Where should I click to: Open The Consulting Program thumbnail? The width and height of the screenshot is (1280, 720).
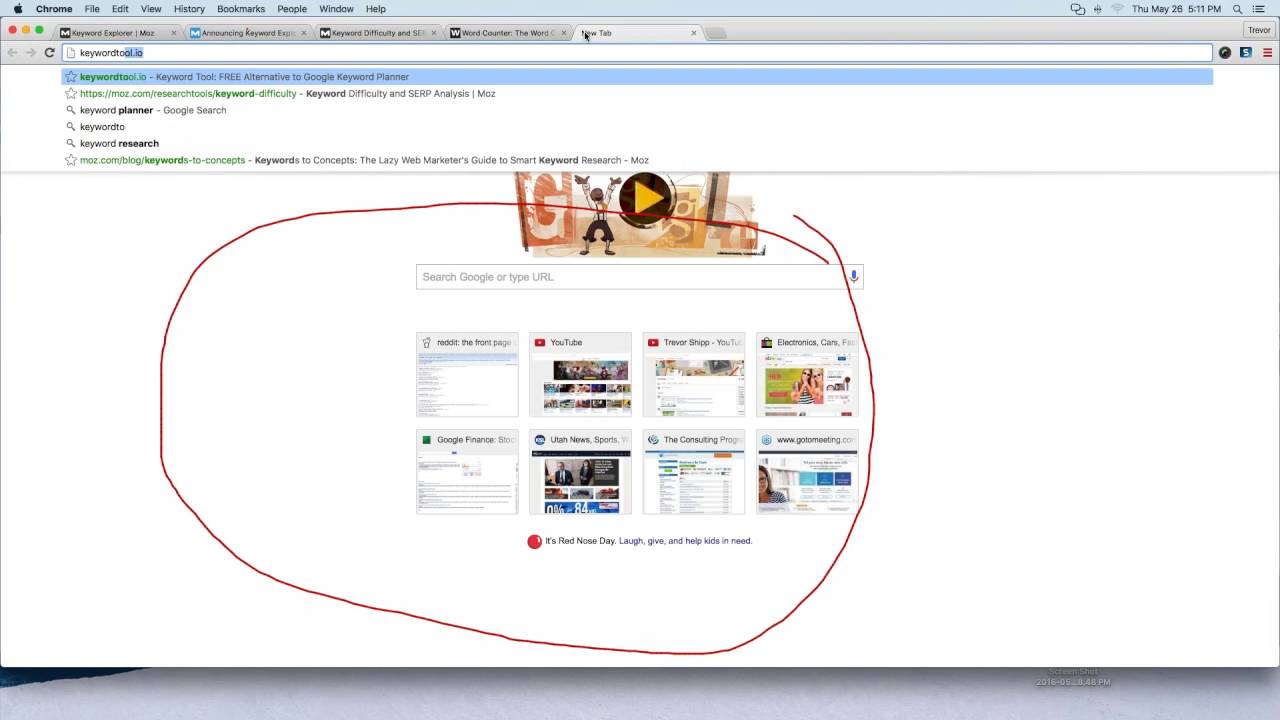point(694,471)
